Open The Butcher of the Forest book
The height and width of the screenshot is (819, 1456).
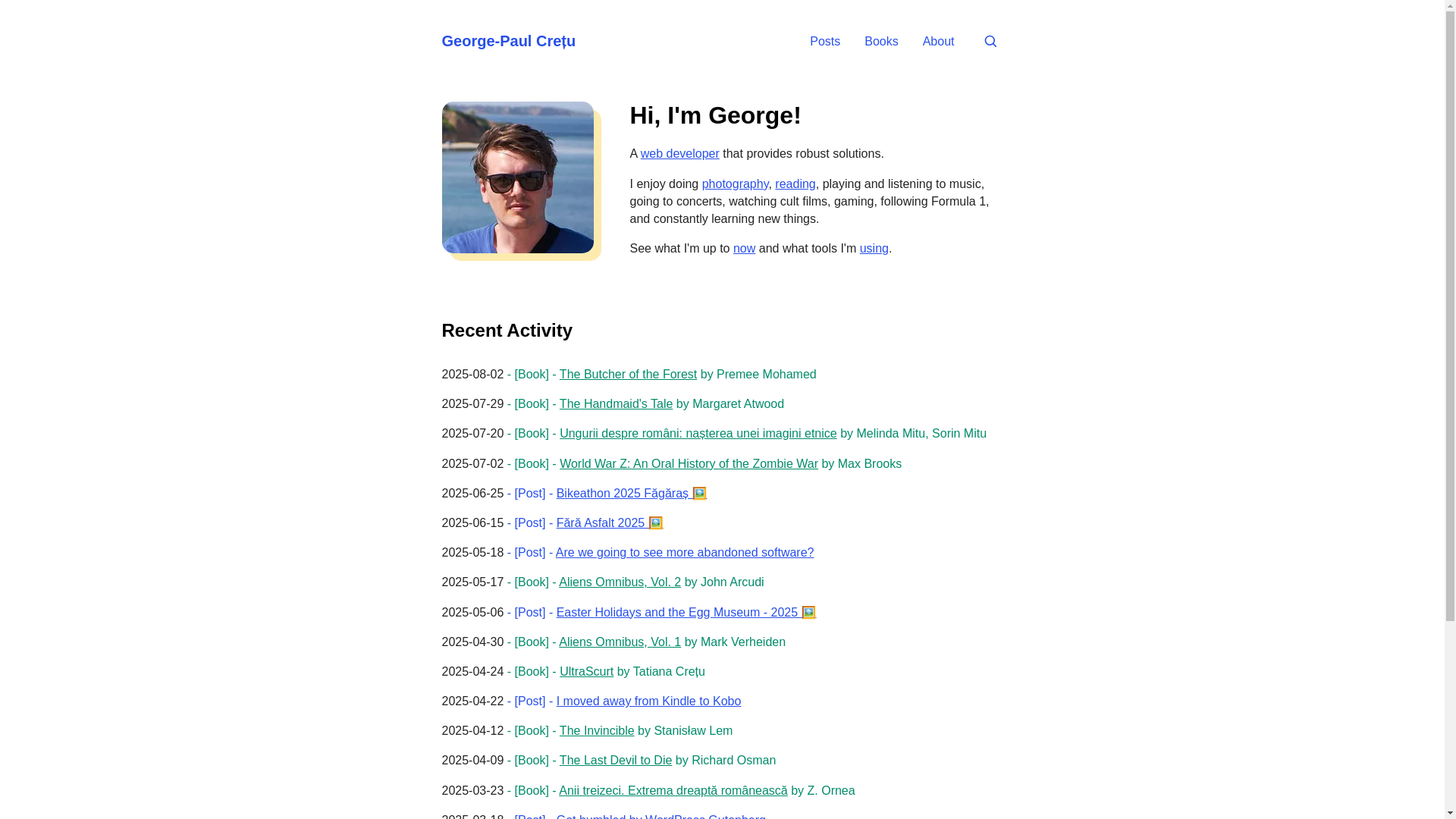pos(628,375)
